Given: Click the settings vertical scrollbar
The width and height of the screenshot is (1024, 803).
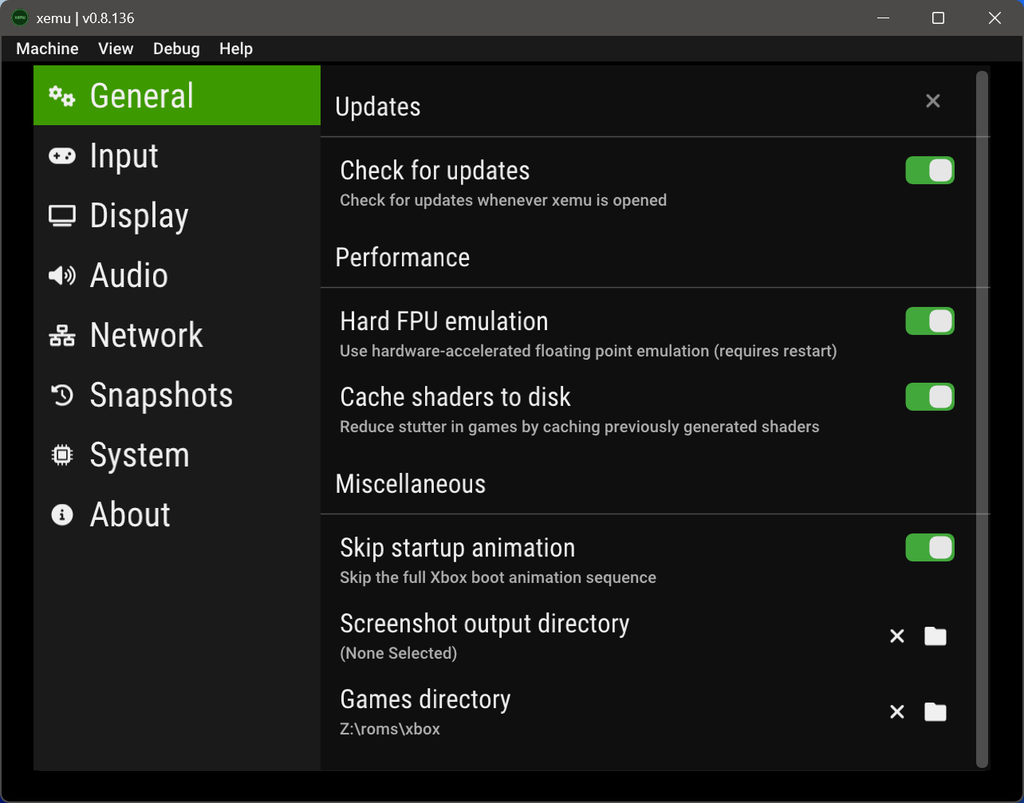Looking at the screenshot, I should tap(982, 419).
